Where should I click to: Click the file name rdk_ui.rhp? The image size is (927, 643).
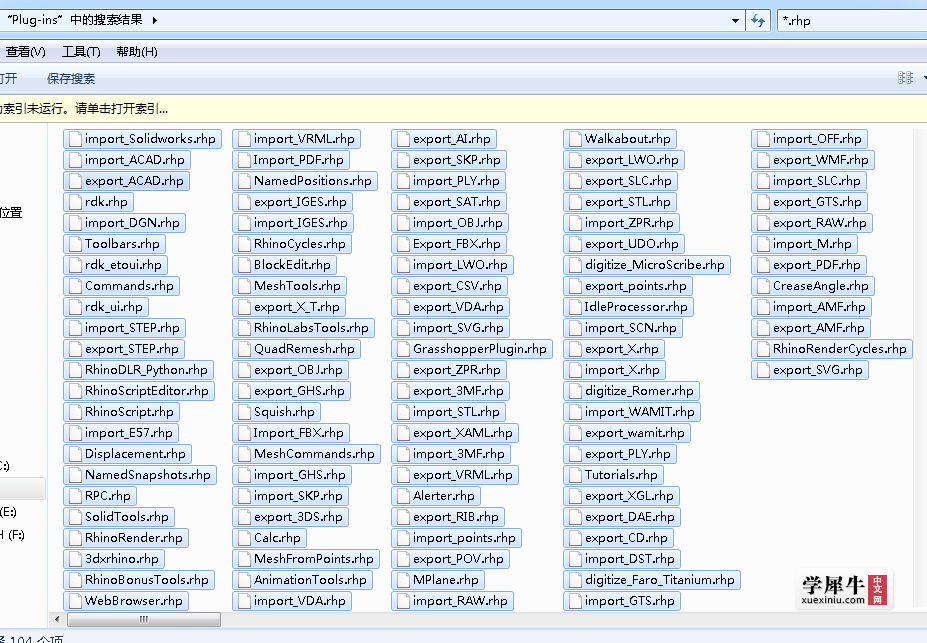114,307
